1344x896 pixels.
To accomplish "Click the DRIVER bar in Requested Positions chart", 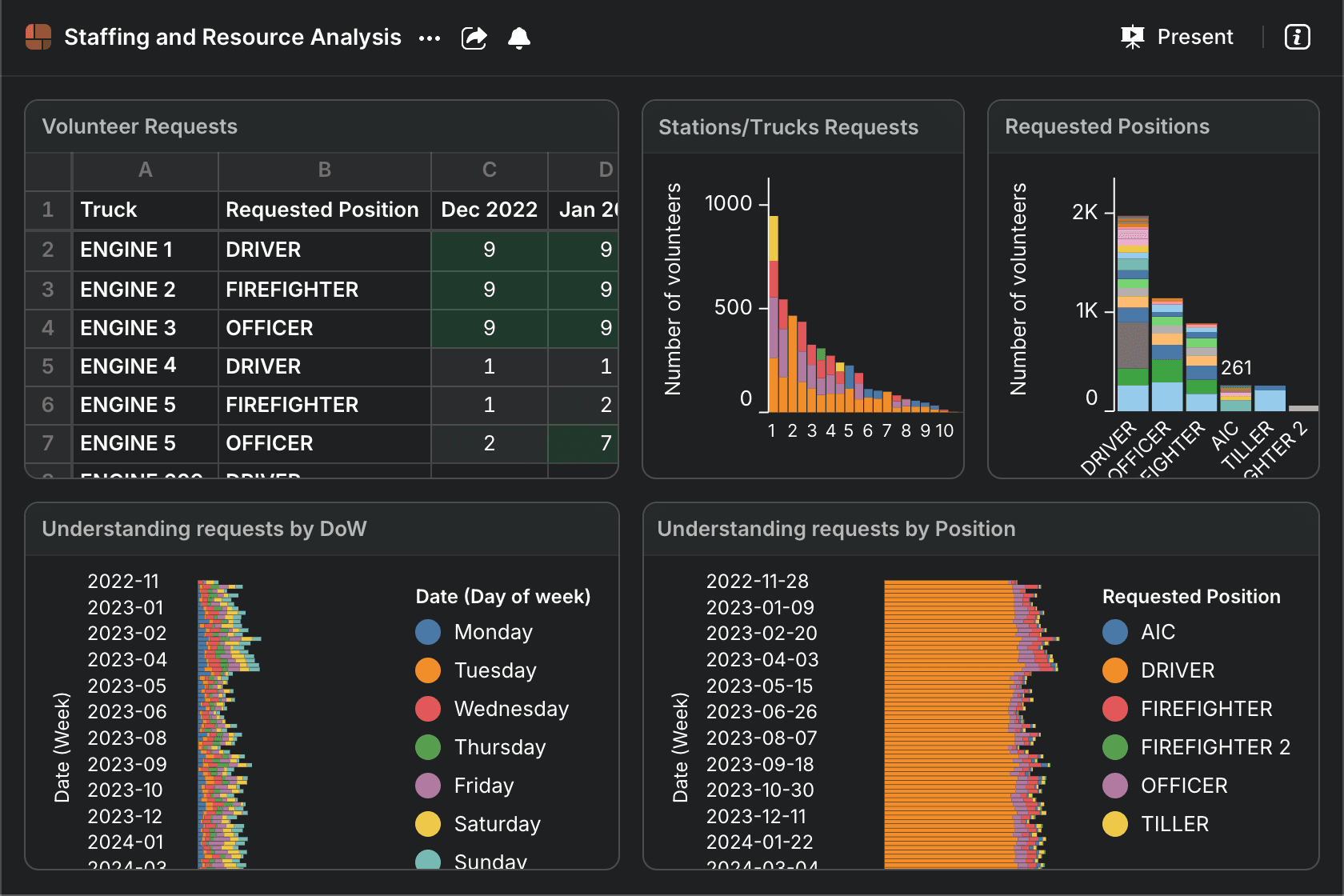I will pyautogui.click(x=1133, y=313).
